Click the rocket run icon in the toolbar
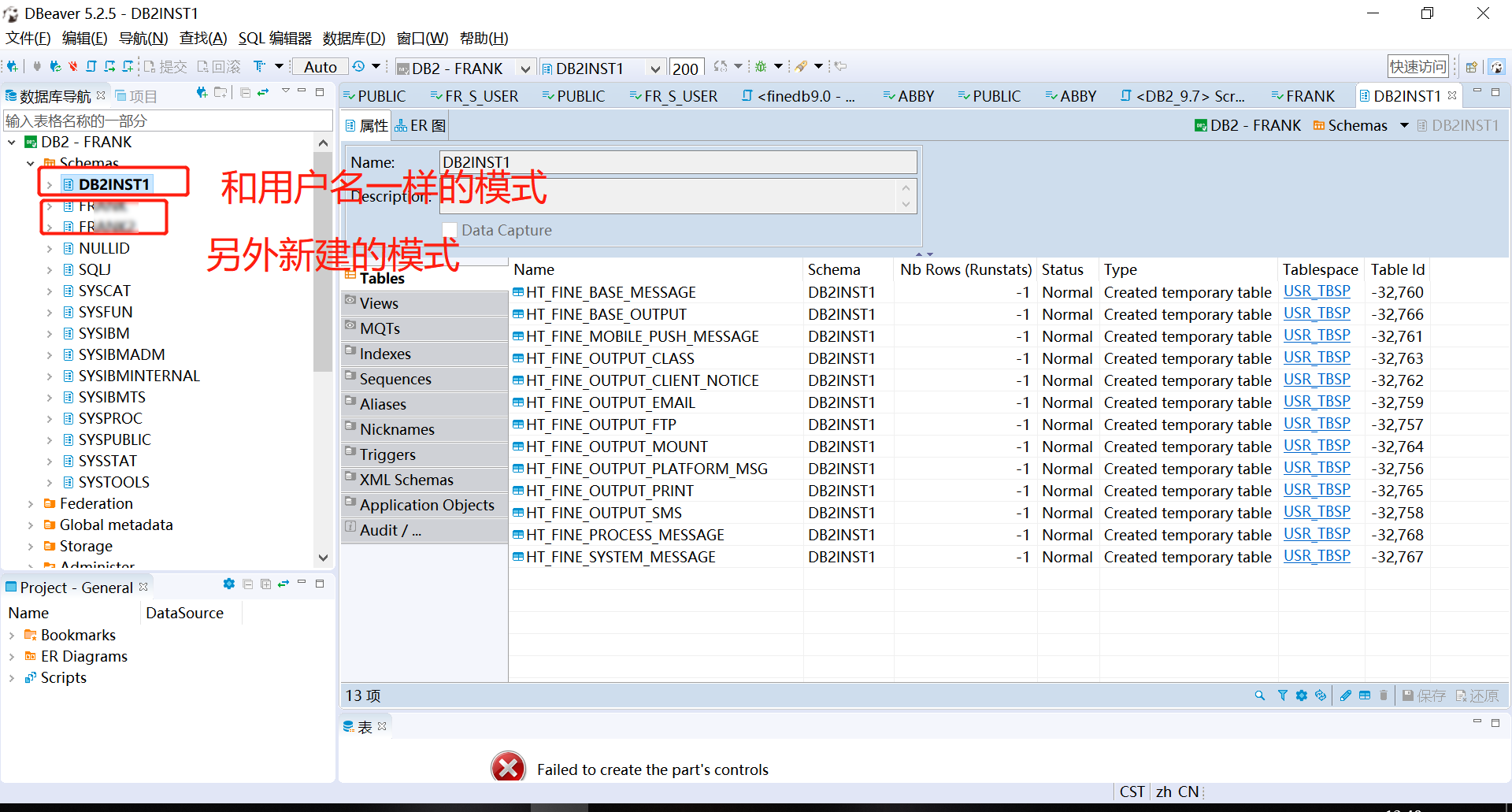The height and width of the screenshot is (812, 1512). coord(801,67)
